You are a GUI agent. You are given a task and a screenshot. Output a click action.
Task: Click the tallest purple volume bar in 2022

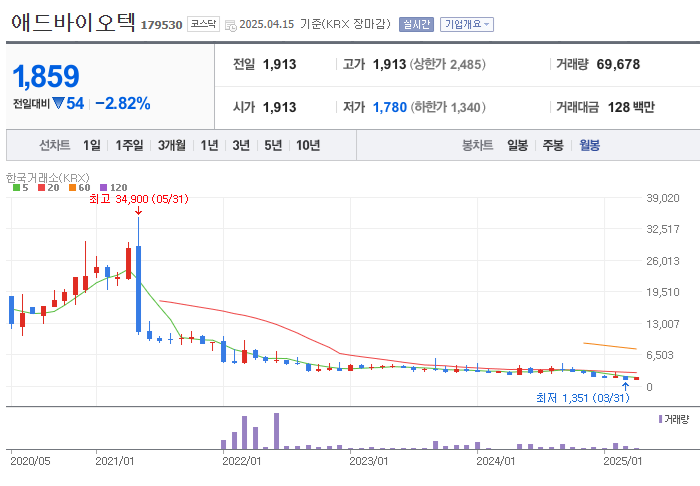(276, 431)
